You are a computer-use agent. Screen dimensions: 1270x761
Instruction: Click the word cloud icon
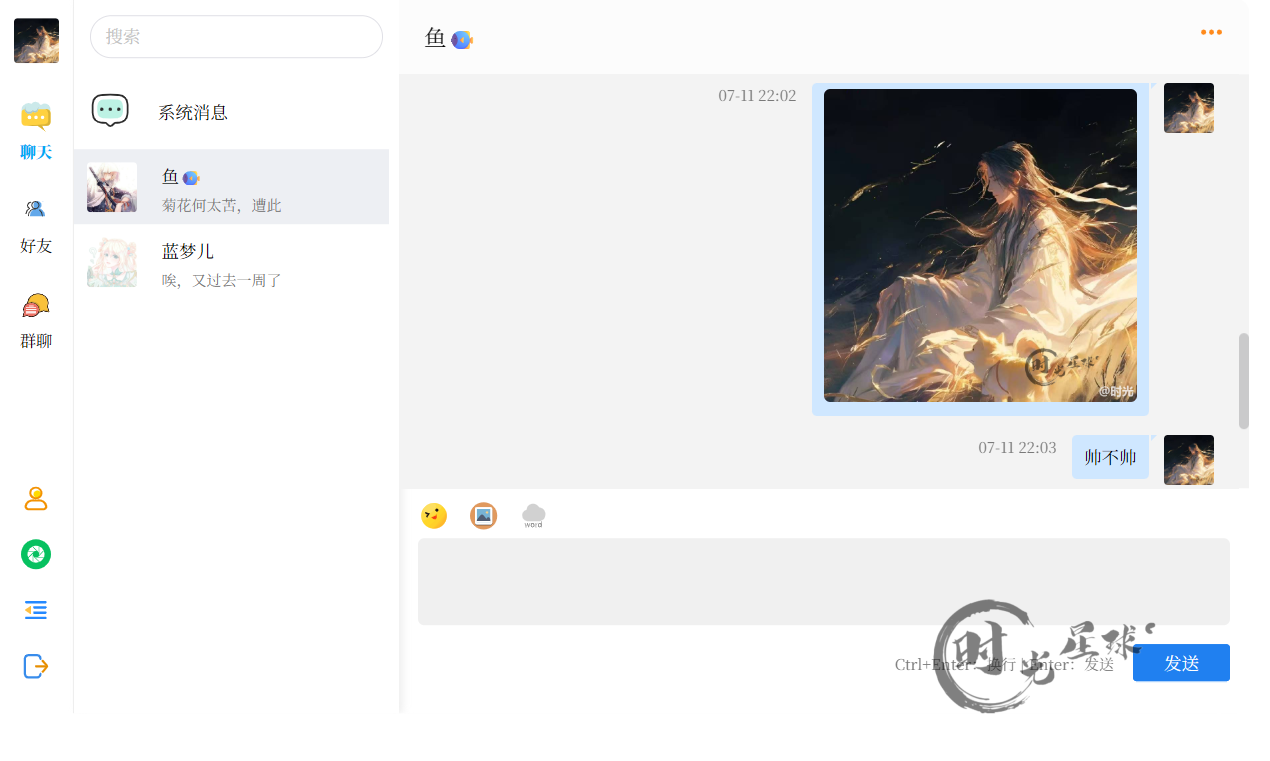point(534,516)
